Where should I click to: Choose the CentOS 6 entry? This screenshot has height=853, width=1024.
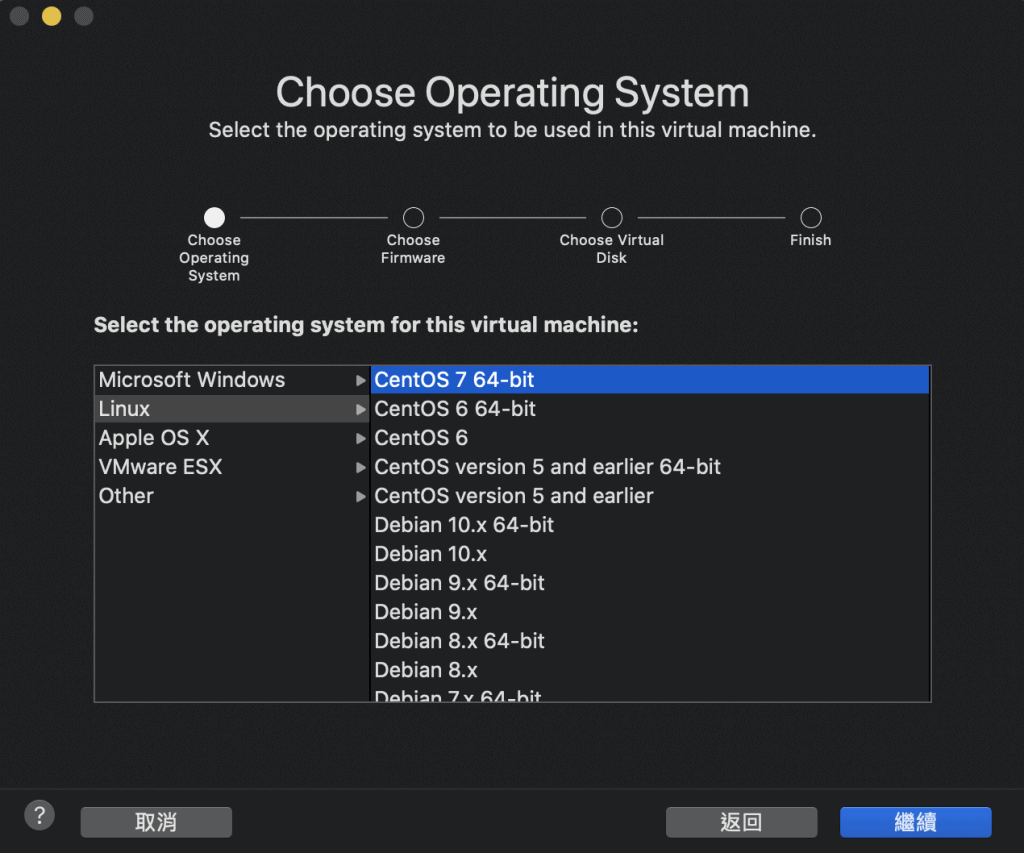650,438
